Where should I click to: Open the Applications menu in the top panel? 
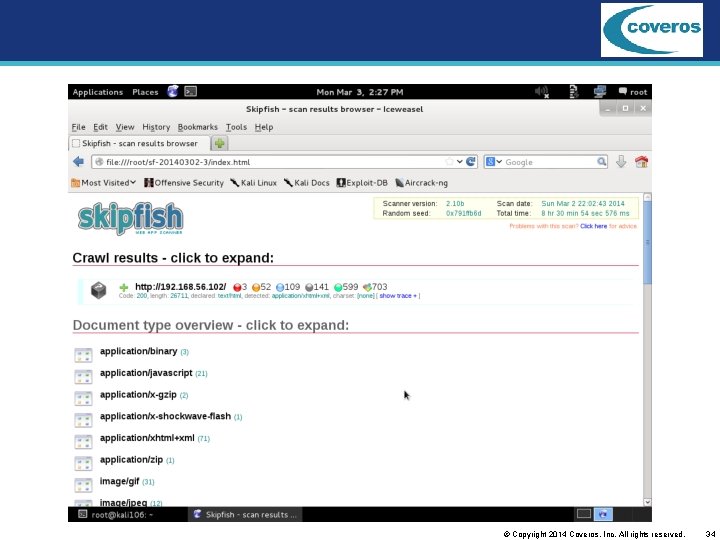[98, 92]
